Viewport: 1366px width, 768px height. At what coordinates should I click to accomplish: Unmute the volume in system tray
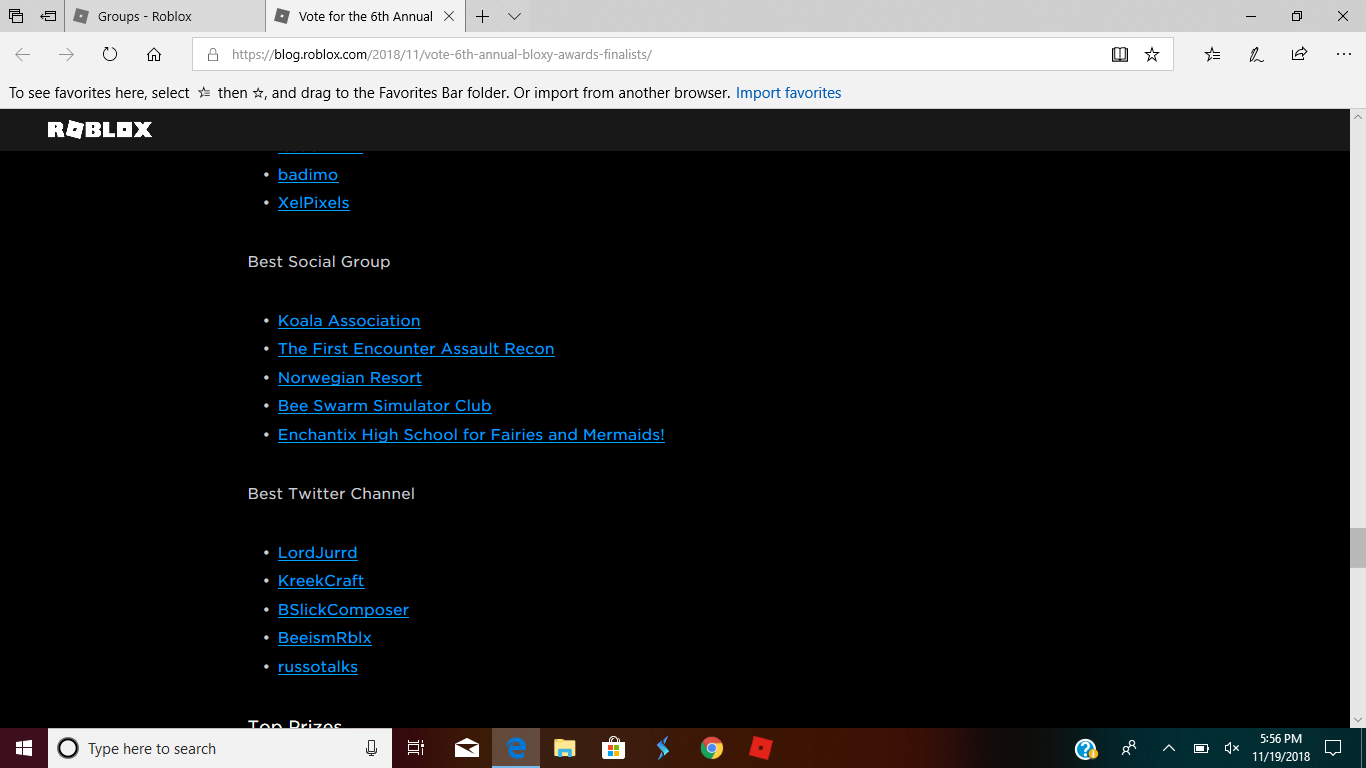point(1231,748)
